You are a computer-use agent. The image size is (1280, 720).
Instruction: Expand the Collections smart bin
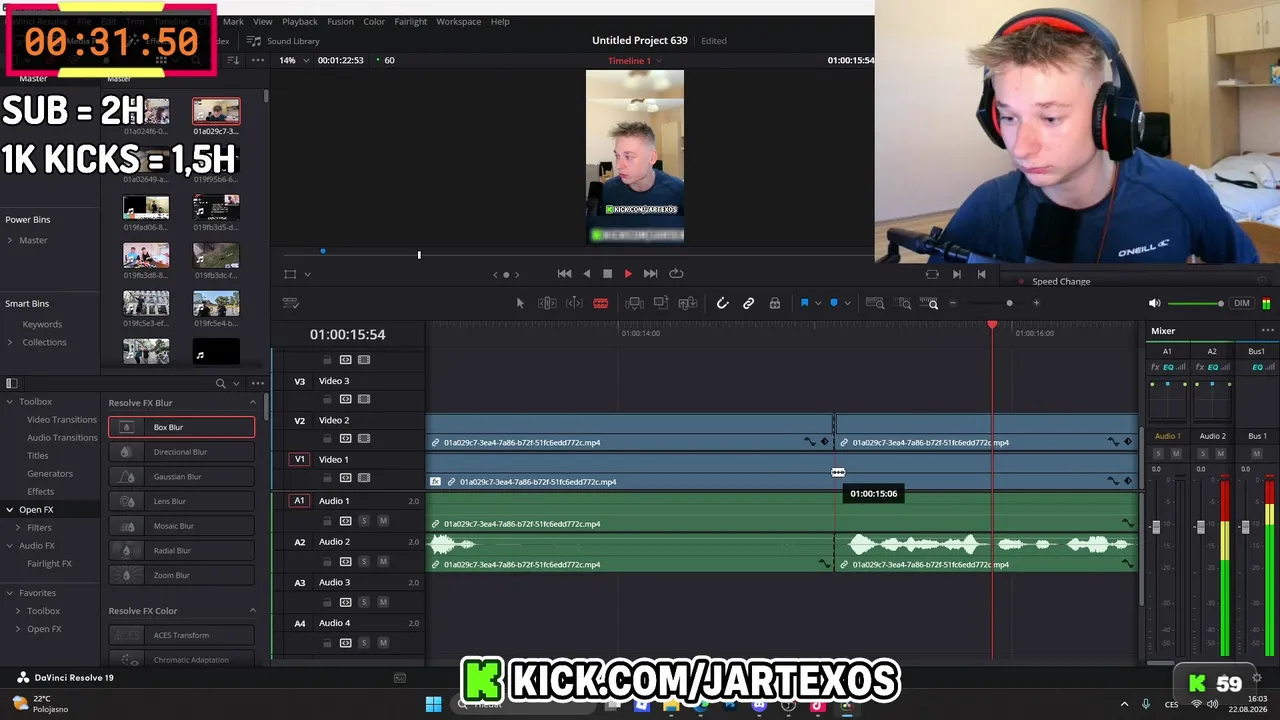10,342
